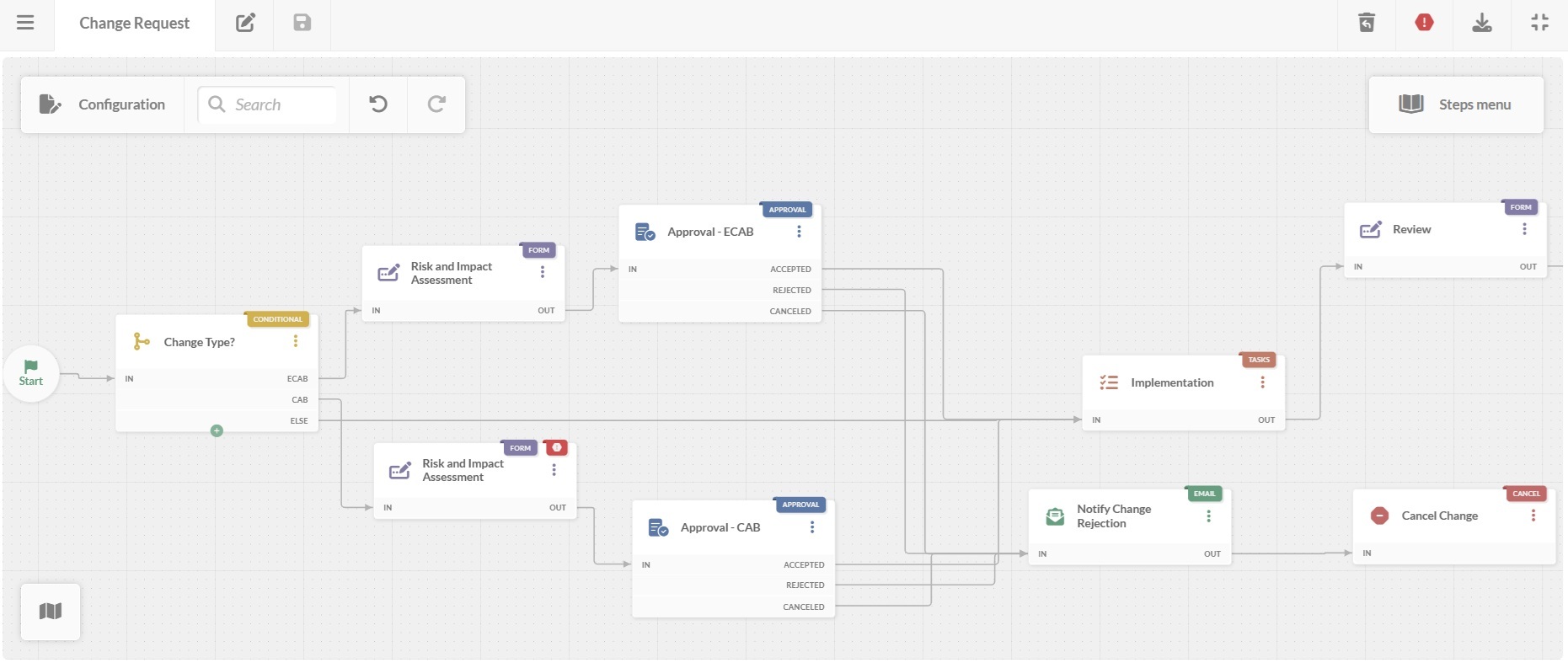Show the red error alert icon
Image resolution: width=1568 pixels, height=668 pixels.
(x=1425, y=23)
